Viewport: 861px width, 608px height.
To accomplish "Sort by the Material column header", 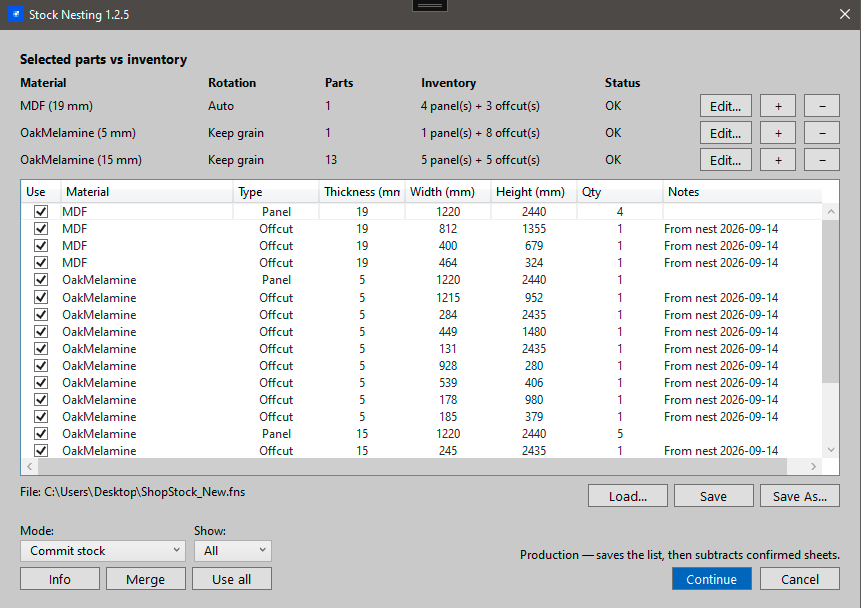I will 147,192.
